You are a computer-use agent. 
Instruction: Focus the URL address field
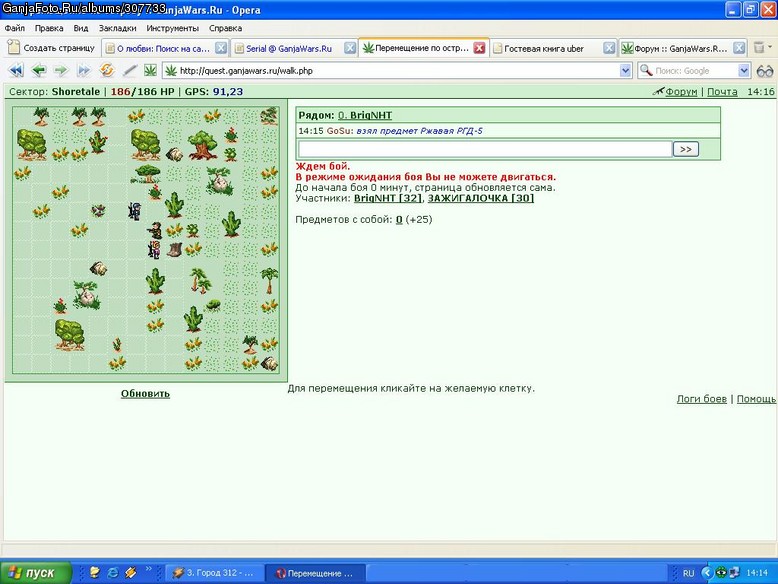click(x=398, y=70)
